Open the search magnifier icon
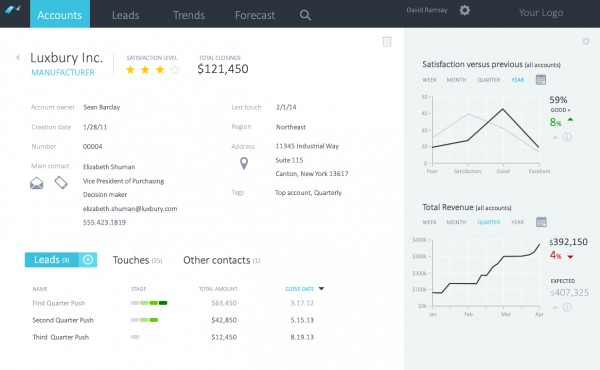Viewport: 600px width, 370px height. 305,15
